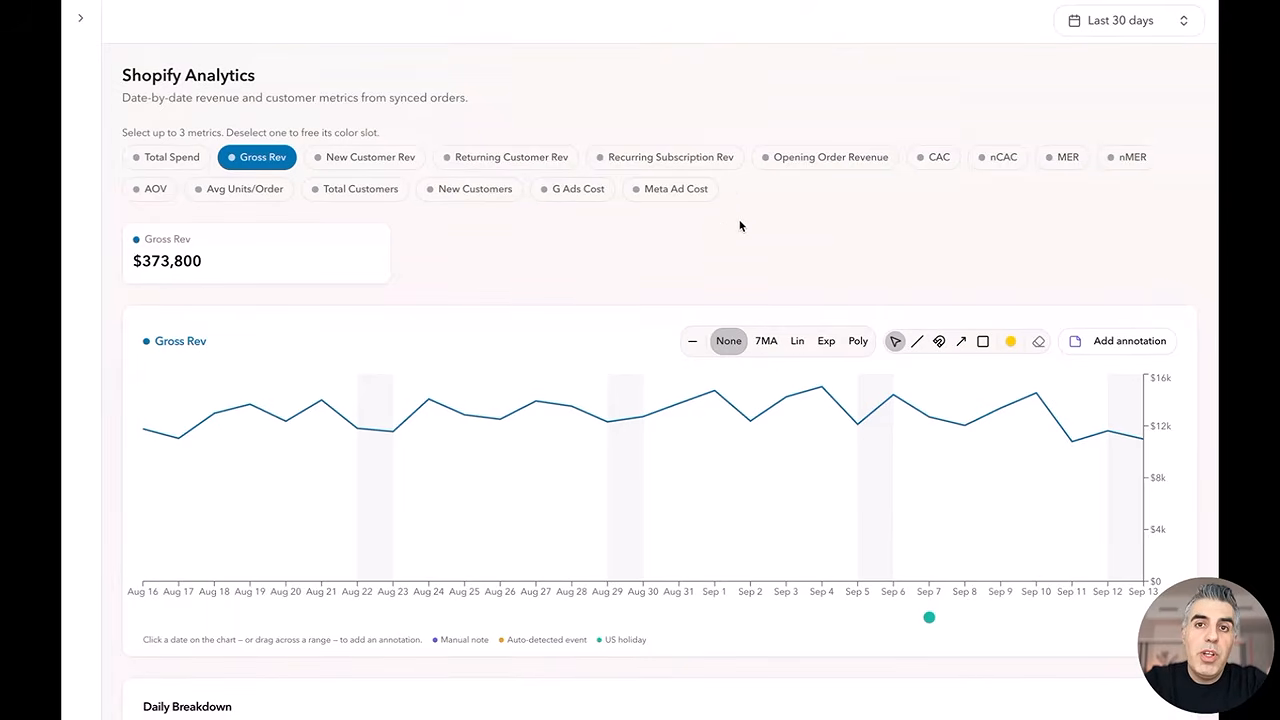Toggle the Avg Units/Order metric chip
The width and height of the screenshot is (1280, 720).
(239, 189)
